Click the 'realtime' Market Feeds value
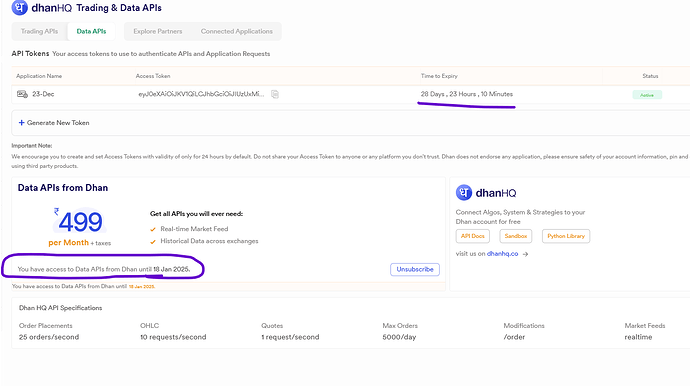 (x=638, y=337)
